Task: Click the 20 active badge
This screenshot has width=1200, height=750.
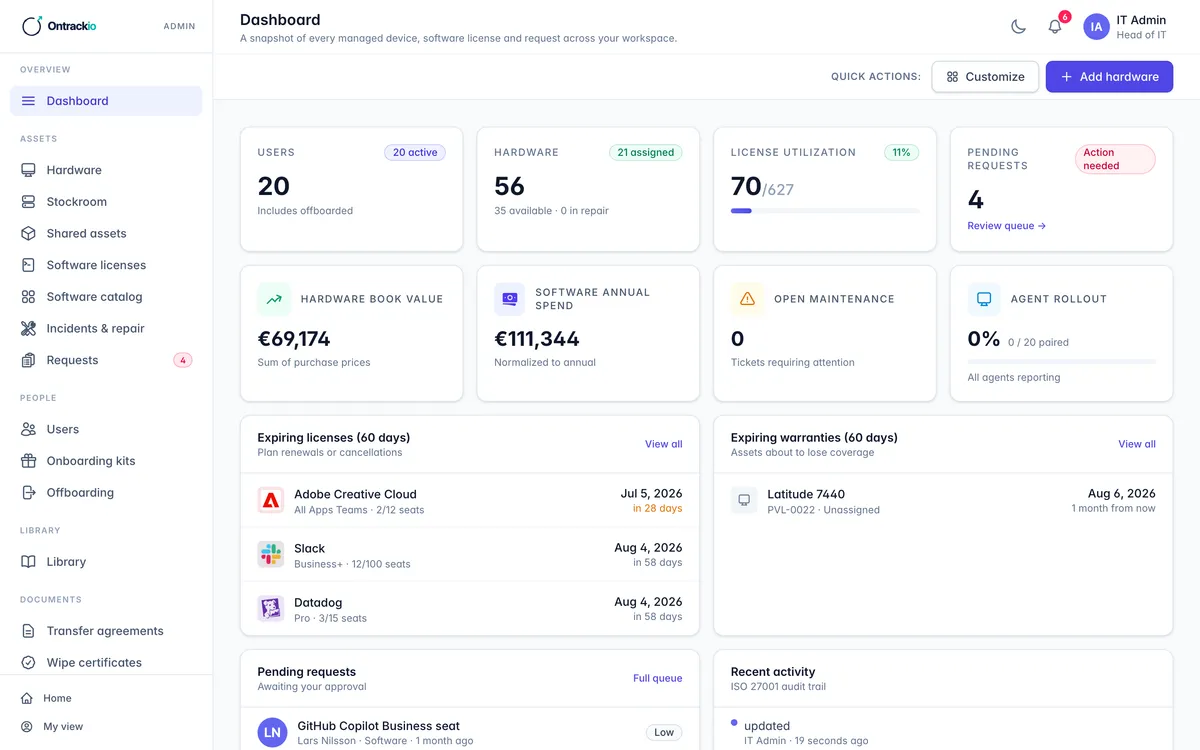Action: 415,153
